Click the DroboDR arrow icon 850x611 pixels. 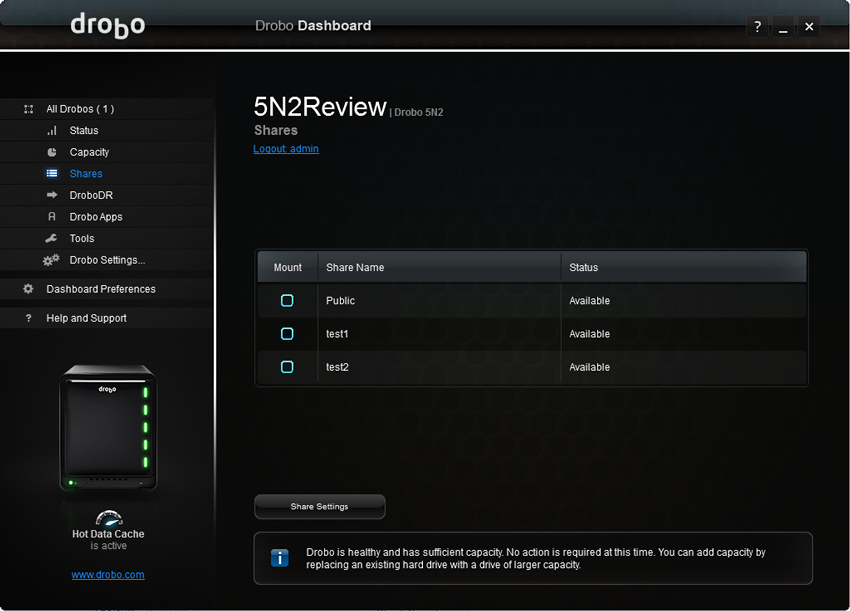52,195
